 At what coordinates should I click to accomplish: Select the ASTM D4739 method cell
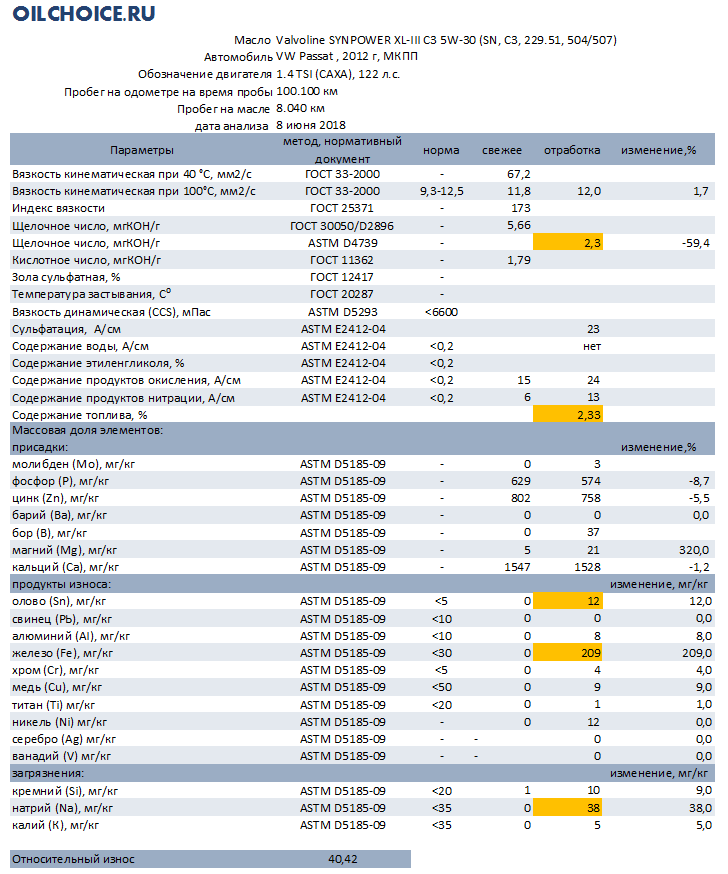(342, 243)
